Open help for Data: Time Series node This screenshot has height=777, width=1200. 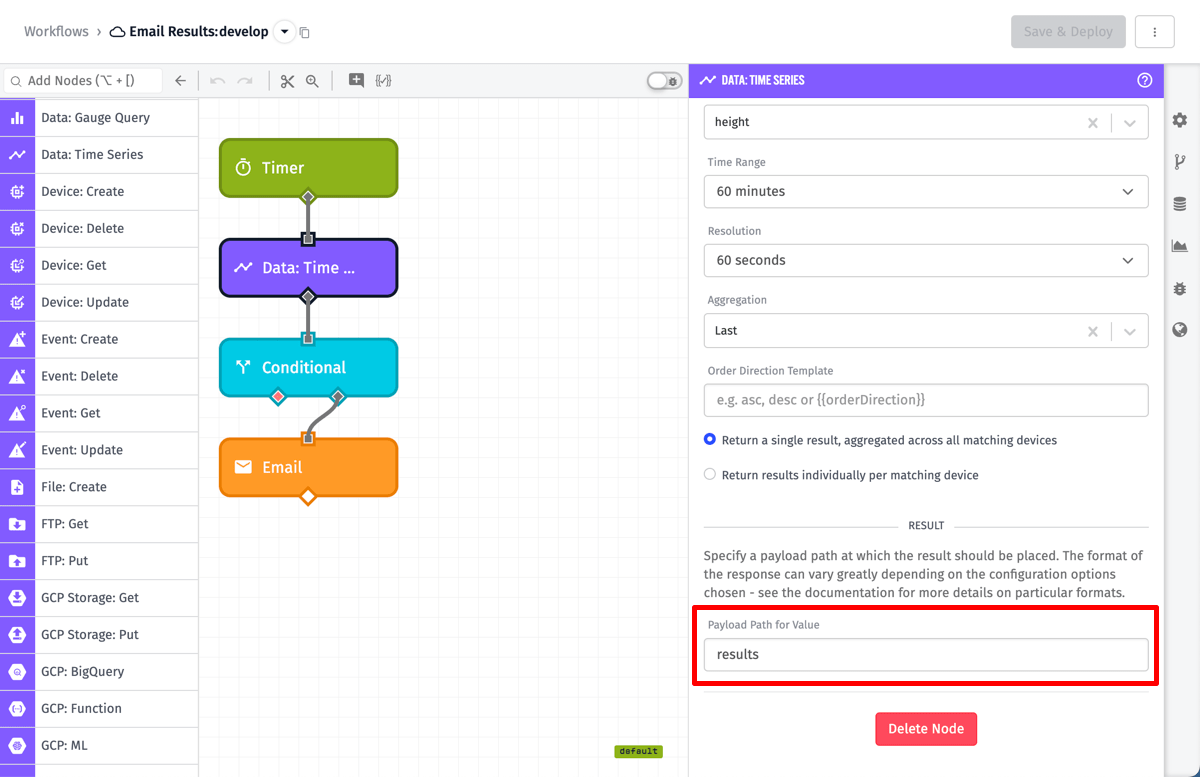(x=1145, y=80)
